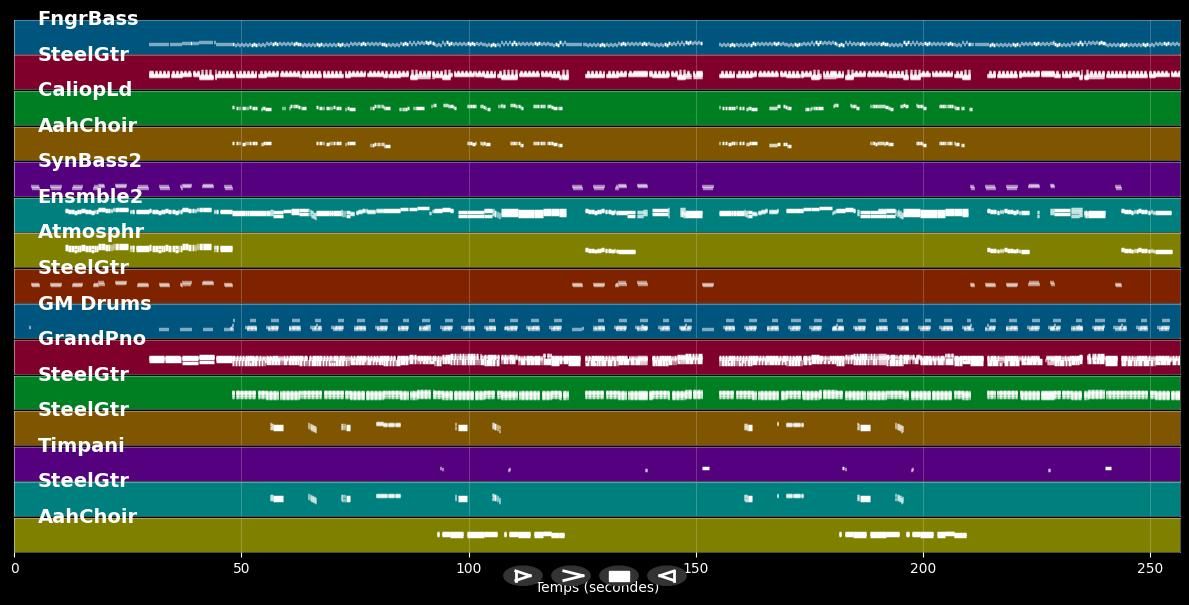Click the 100 seconds tick on time axis
The width and height of the screenshot is (1189, 605).
click(x=469, y=569)
